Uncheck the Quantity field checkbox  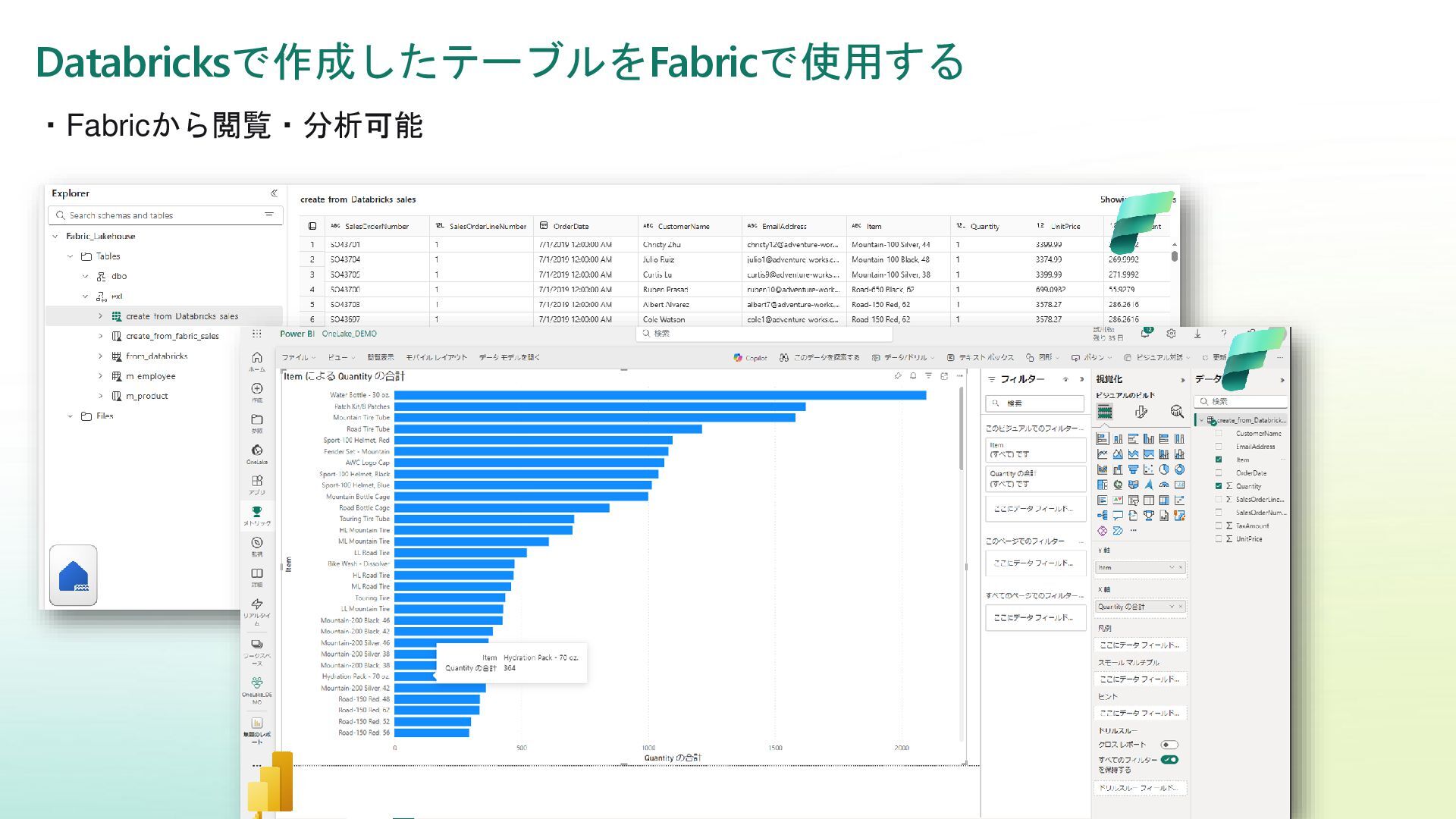[x=1219, y=486]
